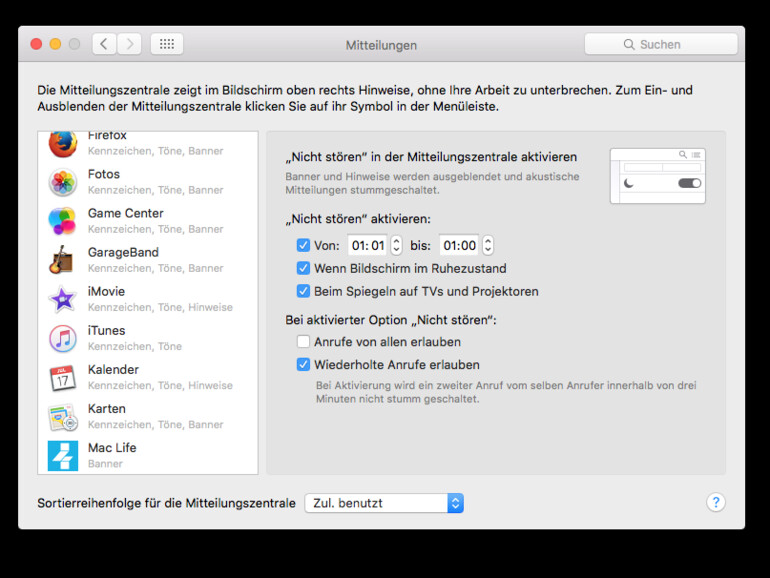Uncheck Beim Spiegeln auf TVs und Projektoren

(x=303, y=291)
